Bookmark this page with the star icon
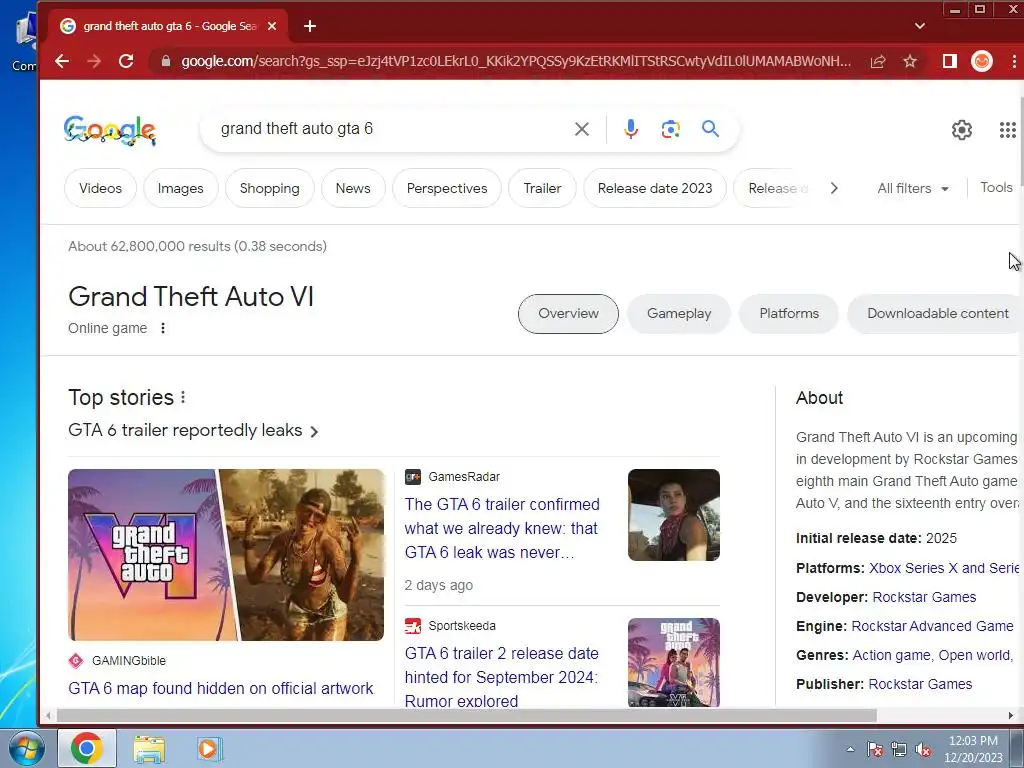1024x768 pixels. (x=910, y=61)
